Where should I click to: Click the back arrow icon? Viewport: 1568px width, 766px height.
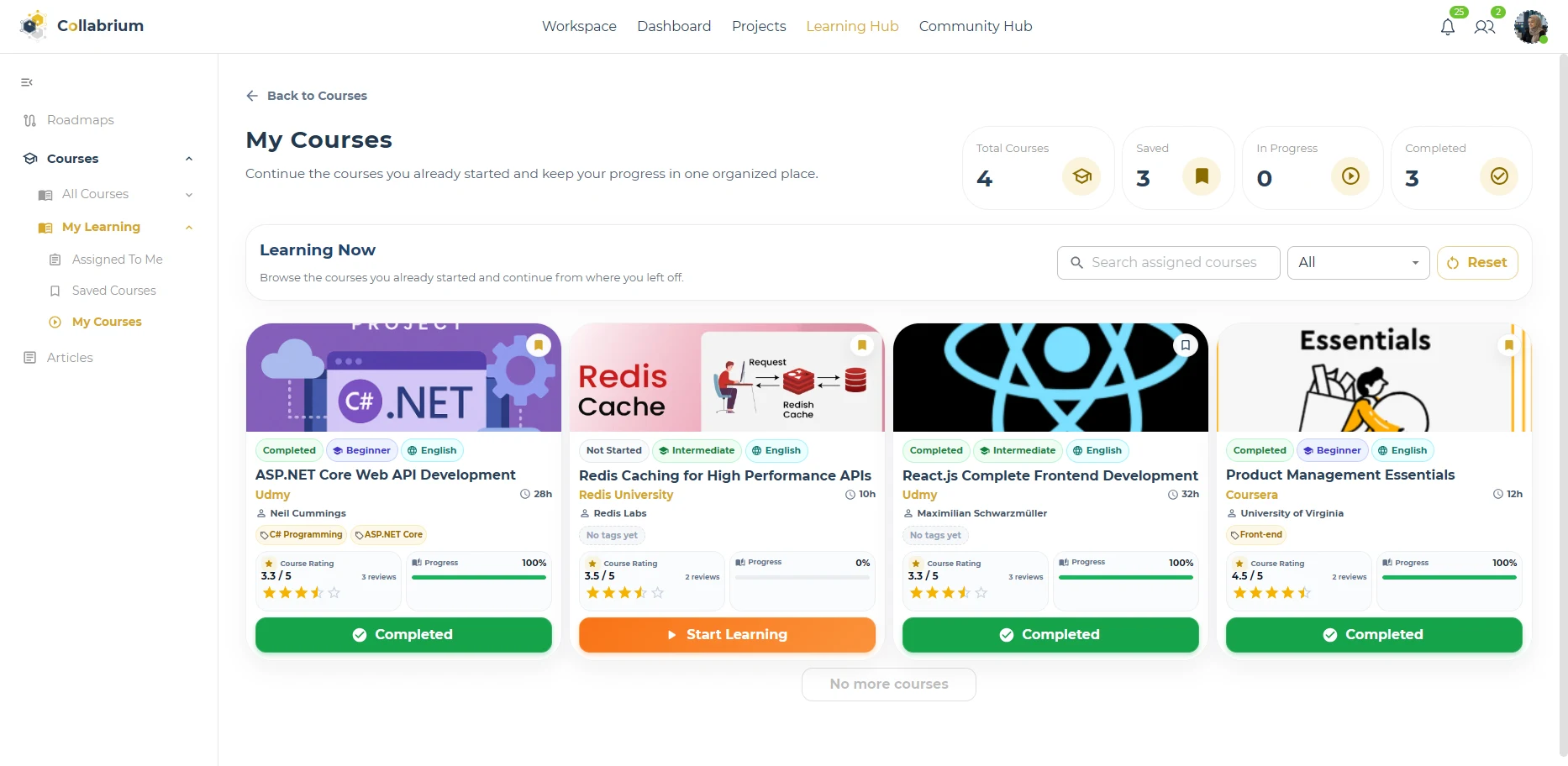[252, 96]
